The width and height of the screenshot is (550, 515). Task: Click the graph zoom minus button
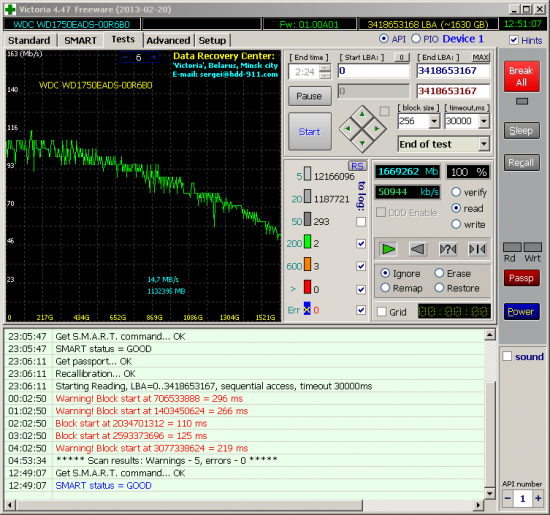[x=126, y=57]
